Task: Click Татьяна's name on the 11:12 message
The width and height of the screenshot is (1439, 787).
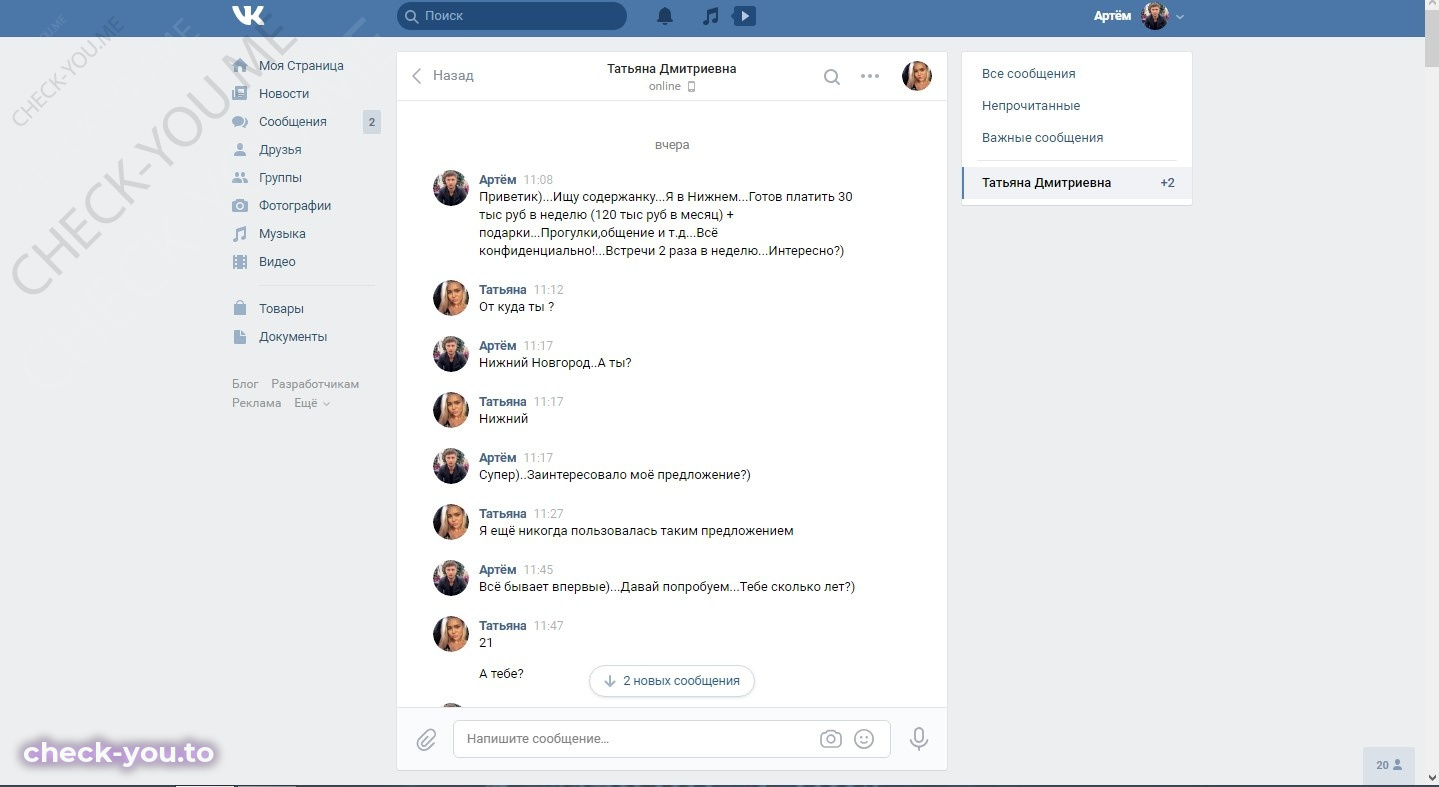Action: [503, 290]
